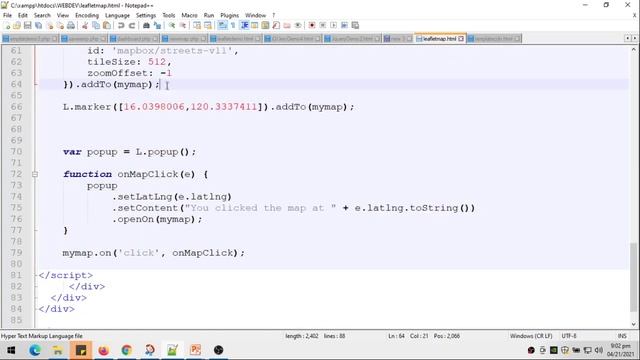The width and height of the screenshot is (640, 360).
Task: Click the vertical scrollbar up arrow
Action: (633, 49)
